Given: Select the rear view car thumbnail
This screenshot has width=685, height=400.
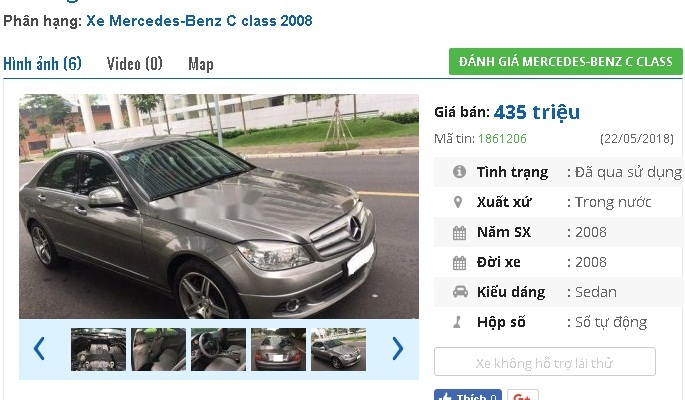Looking at the screenshot, I should (278, 349).
